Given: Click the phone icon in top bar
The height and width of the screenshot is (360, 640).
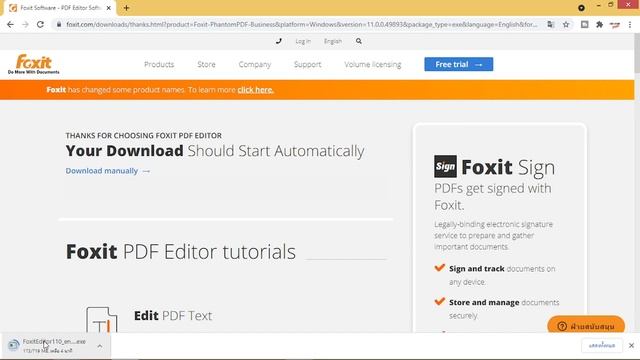Looking at the screenshot, I should tap(278, 41).
